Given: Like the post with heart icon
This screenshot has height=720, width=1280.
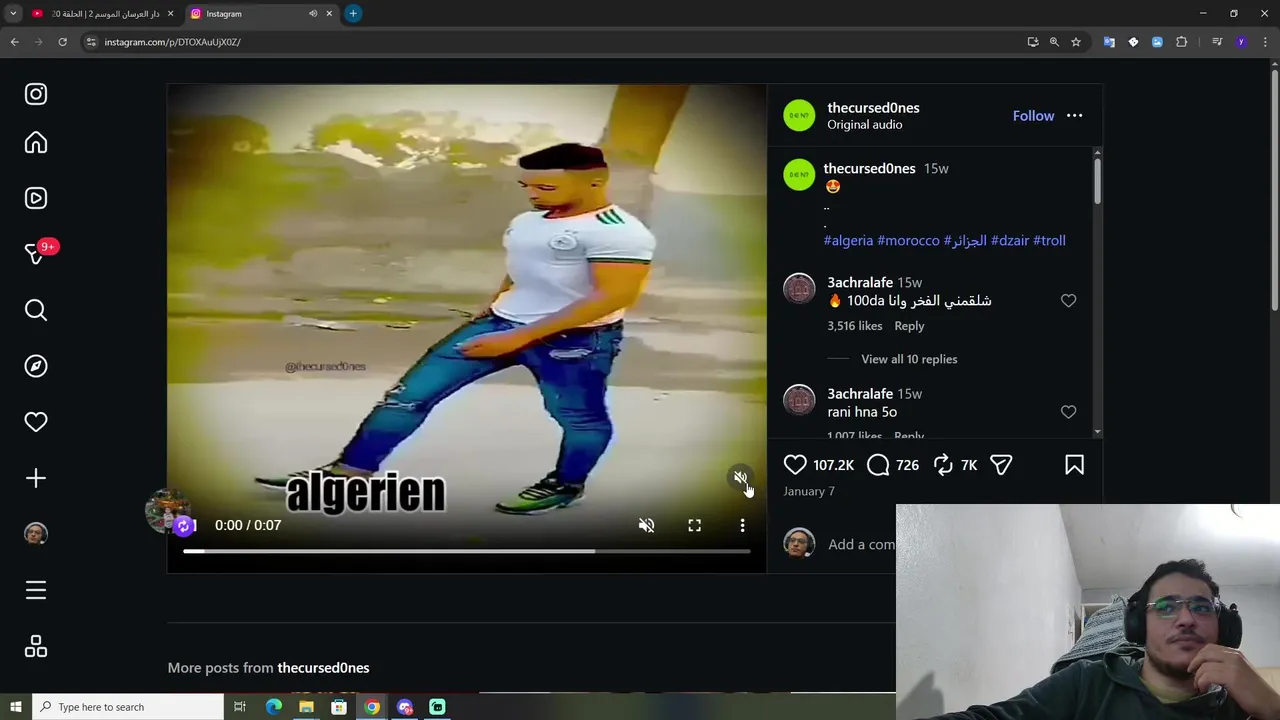Looking at the screenshot, I should (x=795, y=465).
